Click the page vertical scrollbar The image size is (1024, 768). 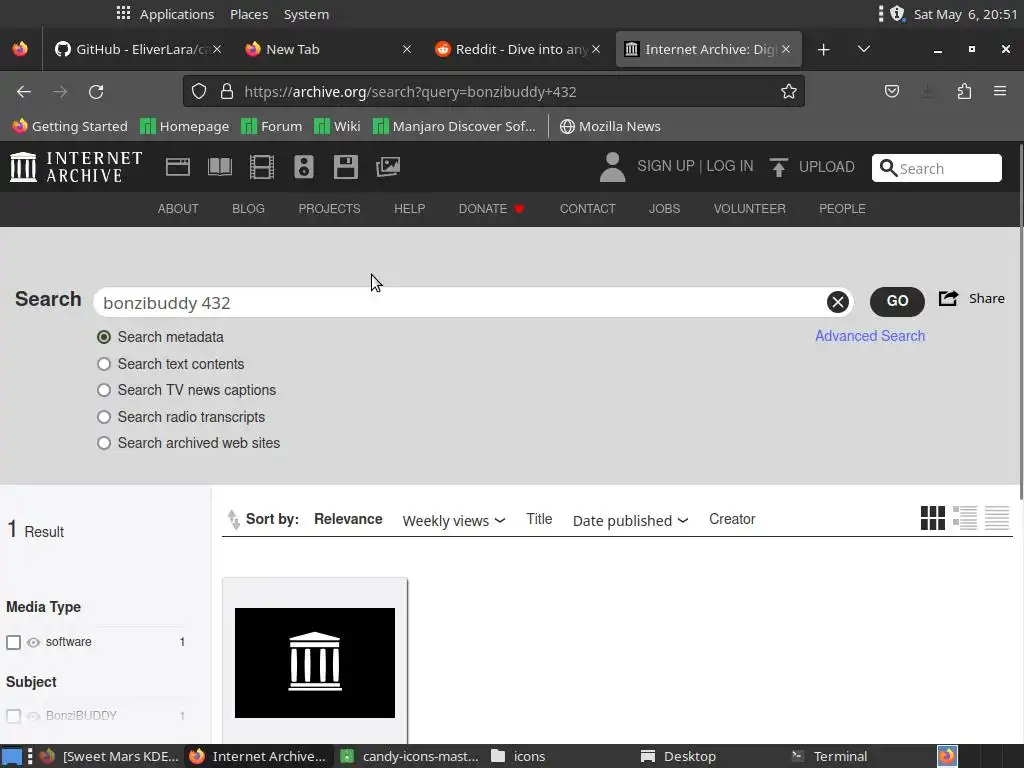point(1020,323)
